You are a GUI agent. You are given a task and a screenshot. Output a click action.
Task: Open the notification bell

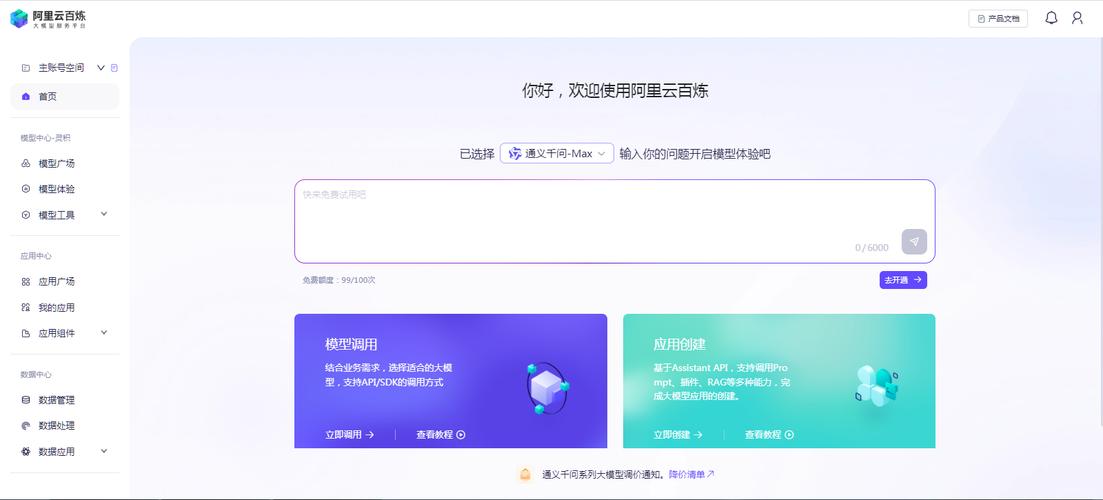[x=1051, y=18]
